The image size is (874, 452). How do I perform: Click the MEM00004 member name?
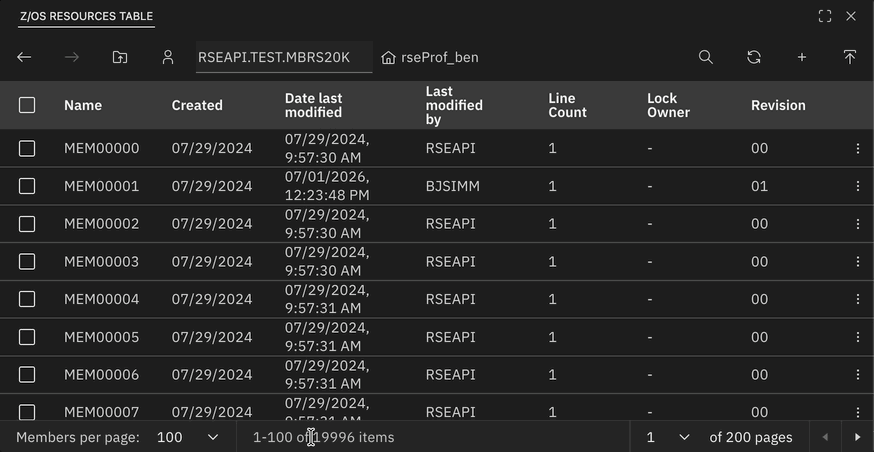pyautogui.click(x=101, y=299)
